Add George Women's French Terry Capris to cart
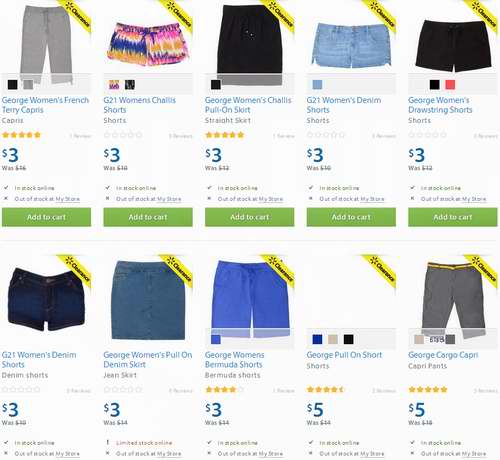The width and height of the screenshot is (500, 460). click(46, 217)
